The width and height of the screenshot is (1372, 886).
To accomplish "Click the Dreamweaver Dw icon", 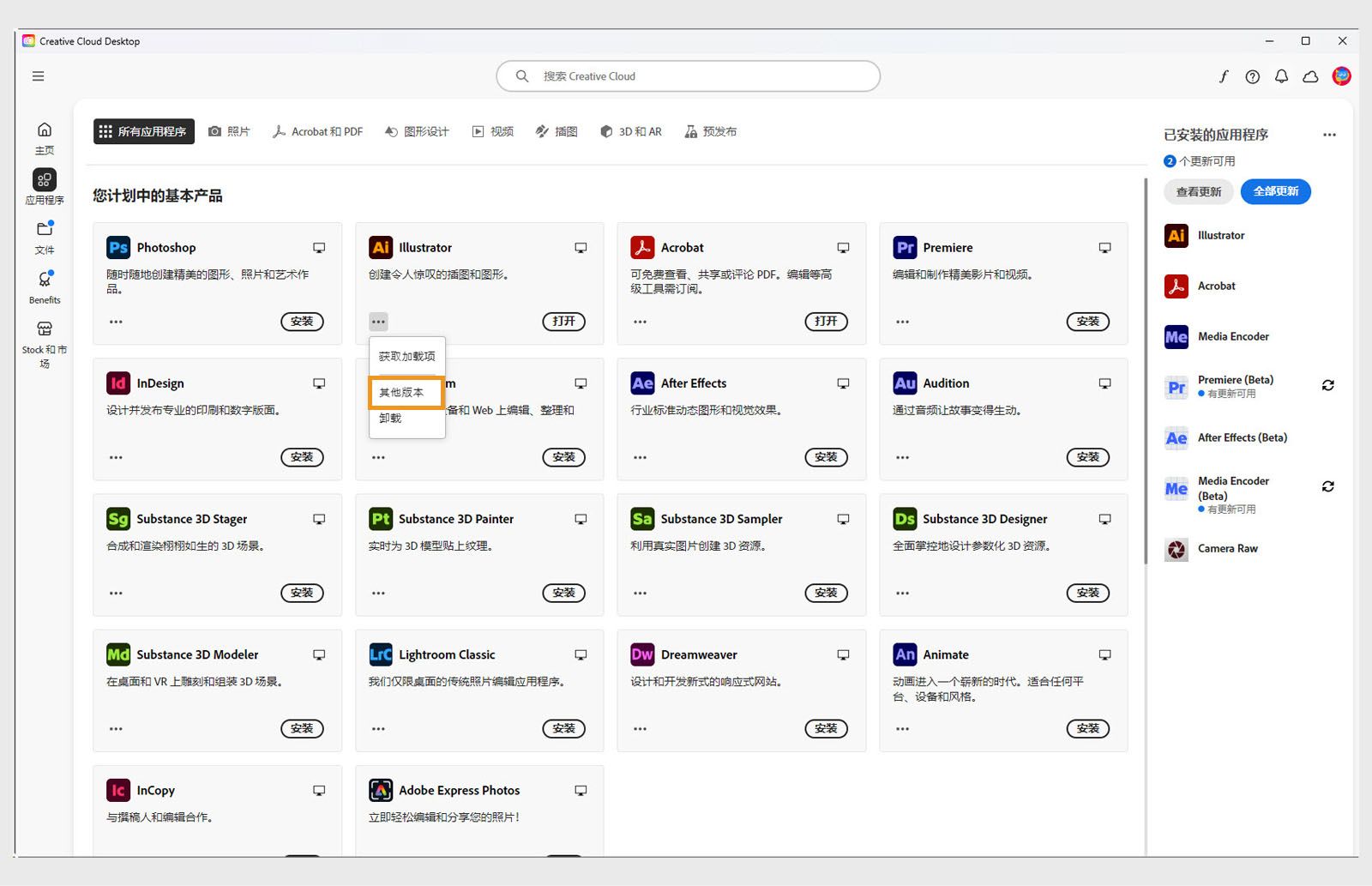I will point(642,654).
